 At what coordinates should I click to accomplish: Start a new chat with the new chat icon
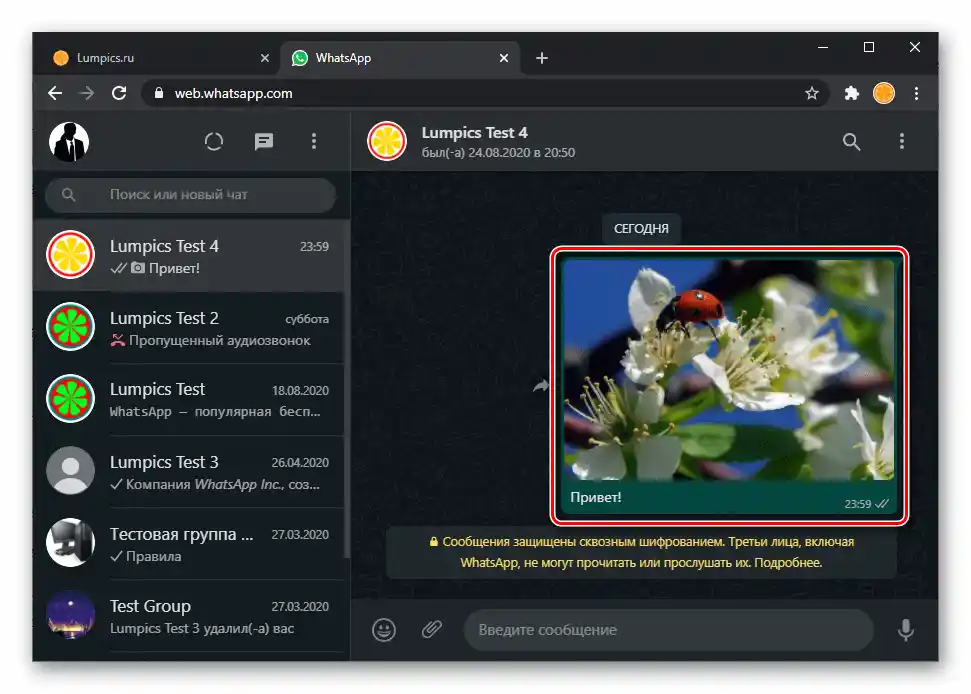[264, 141]
